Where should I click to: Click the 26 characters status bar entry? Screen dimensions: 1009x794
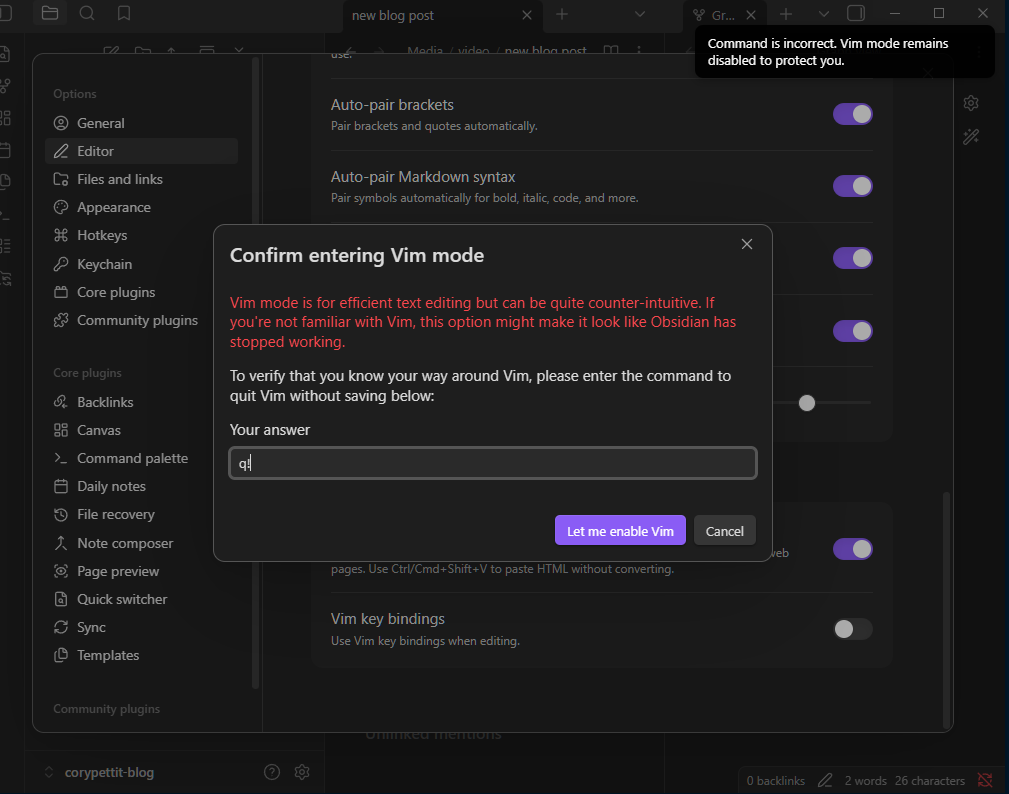(x=930, y=780)
